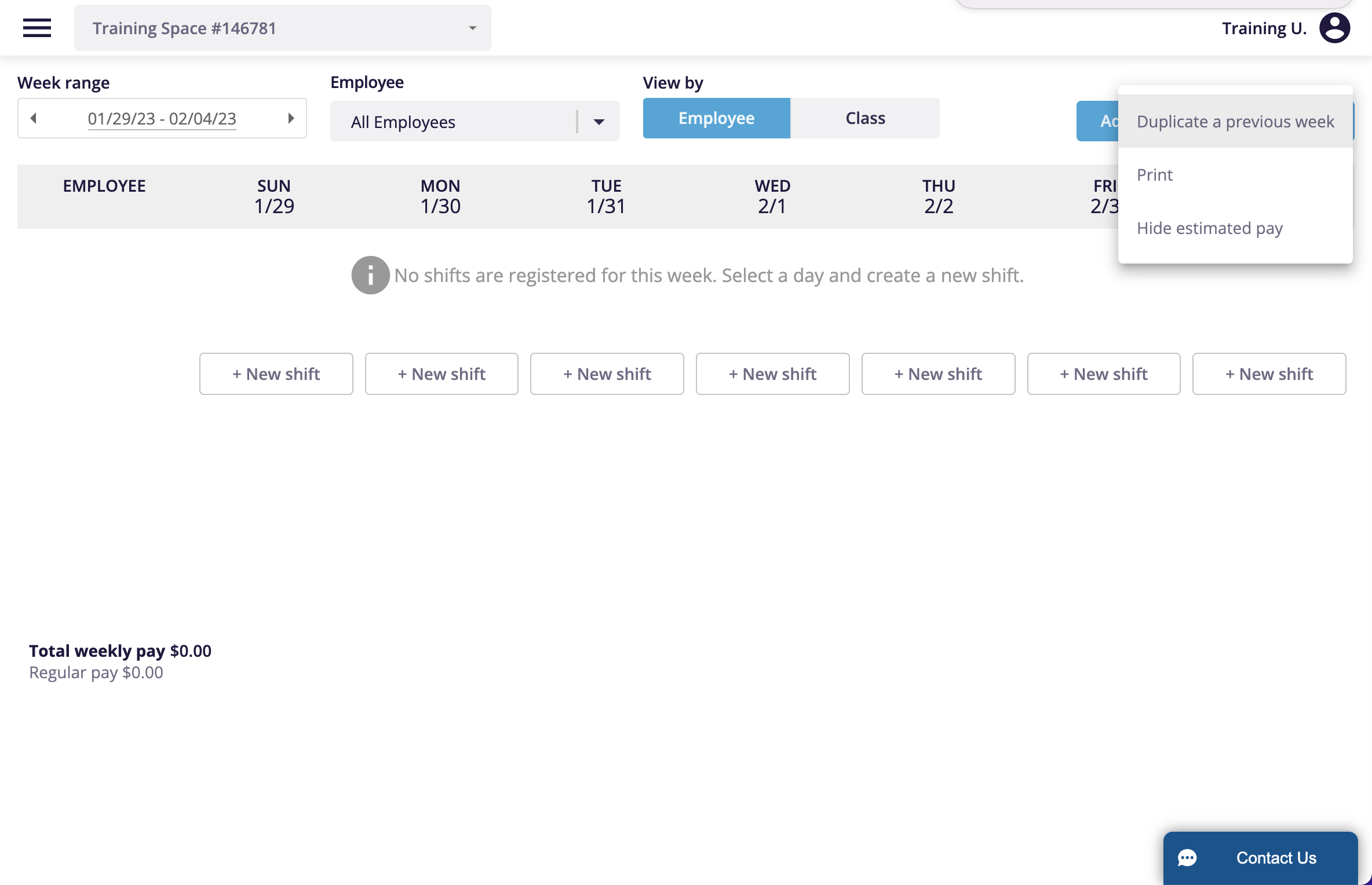Click the info icon next to the no-shifts message
1372x885 pixels.
pos(370,275)
